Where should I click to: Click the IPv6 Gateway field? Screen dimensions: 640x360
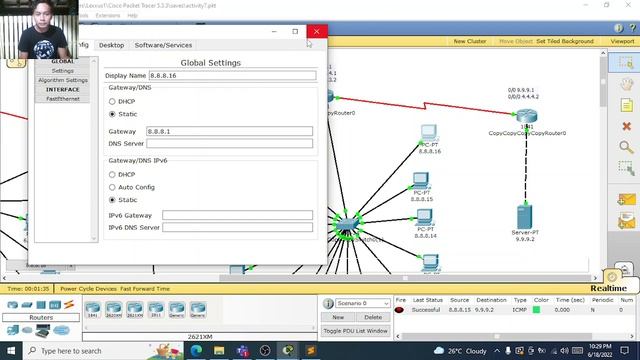[238, 215]
